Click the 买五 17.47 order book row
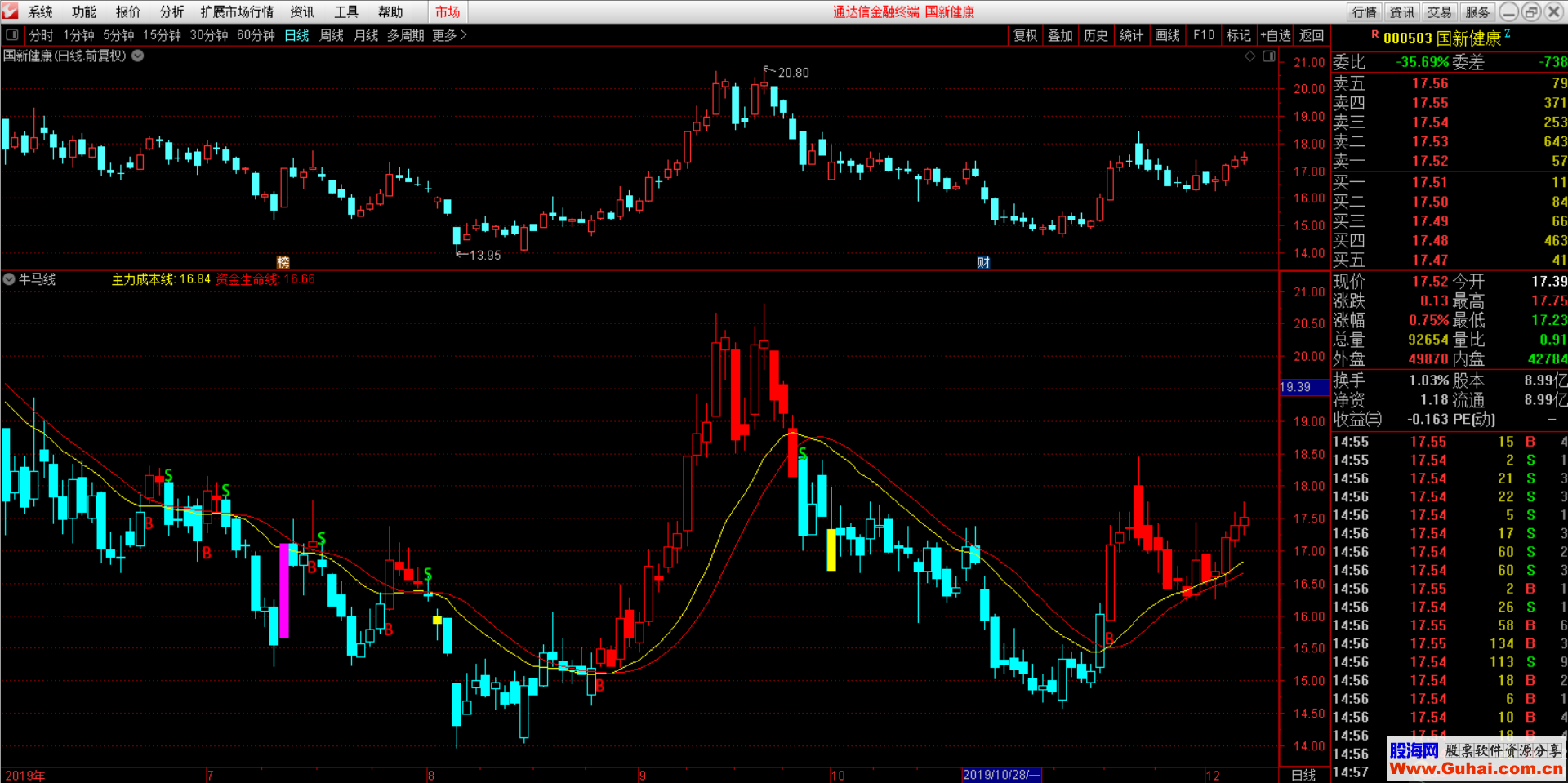 (1450, 260)
